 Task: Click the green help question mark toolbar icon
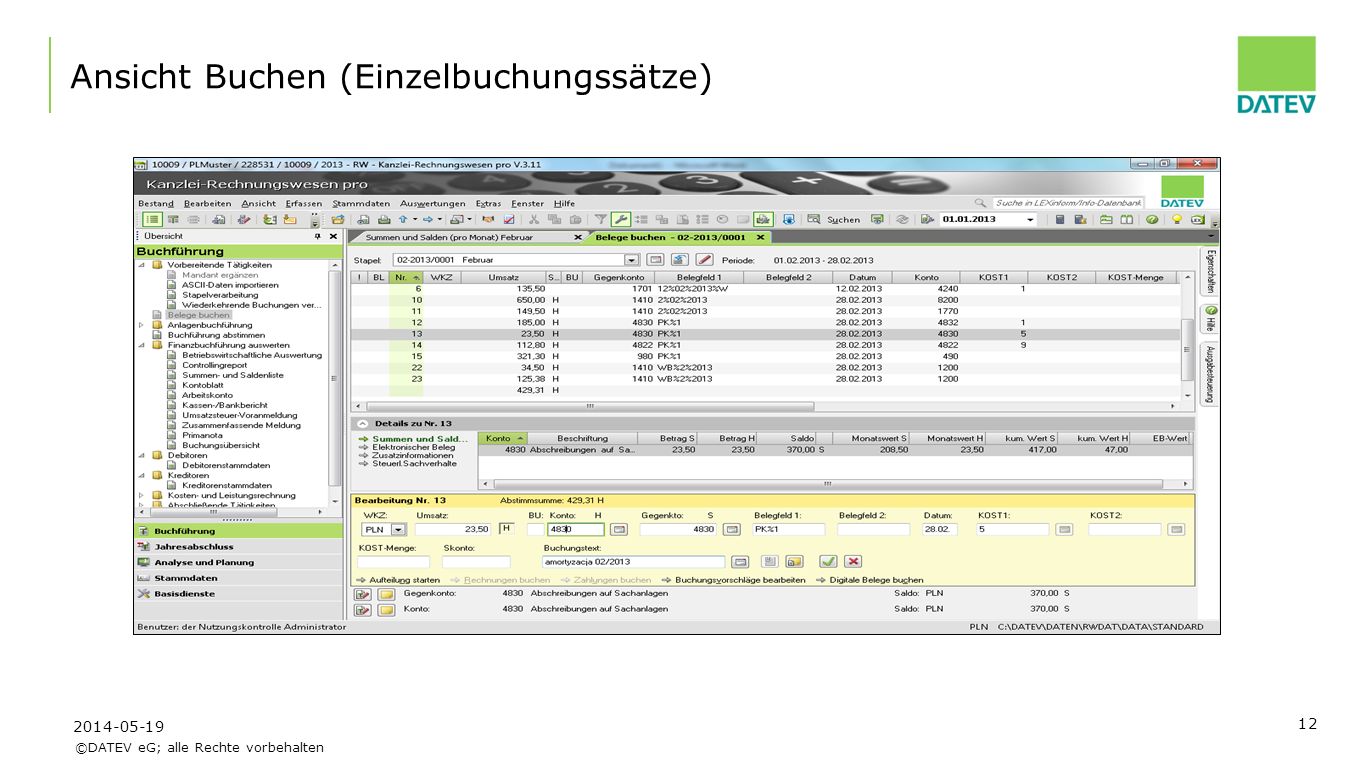[x=1152, y=219]
